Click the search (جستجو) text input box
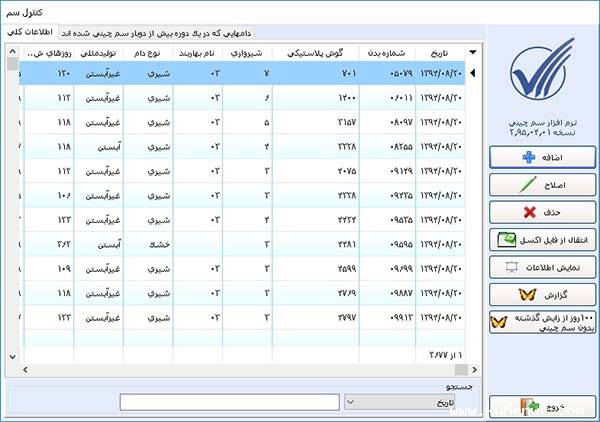Screen dimensions: 600x422 (x=228, y=402)
